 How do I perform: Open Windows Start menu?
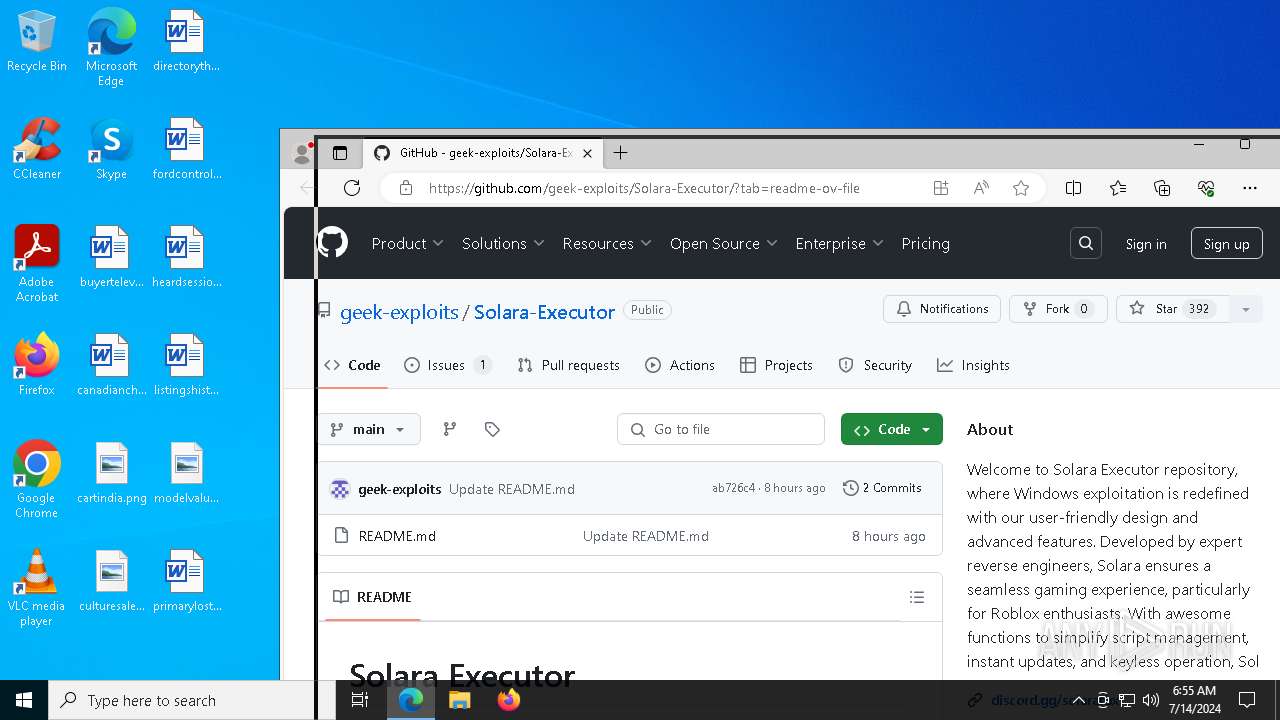[x=24, y=700]
